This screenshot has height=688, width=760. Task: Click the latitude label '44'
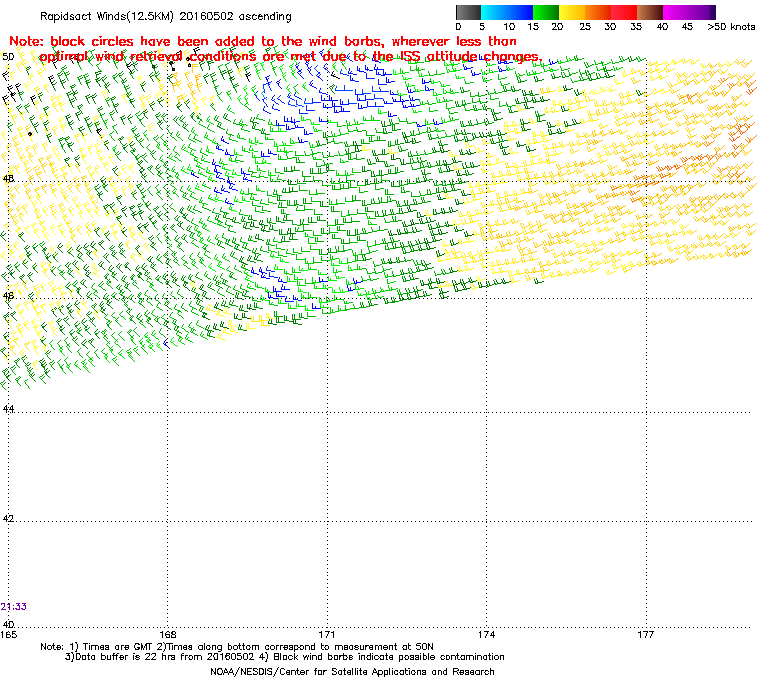(8, 409)
